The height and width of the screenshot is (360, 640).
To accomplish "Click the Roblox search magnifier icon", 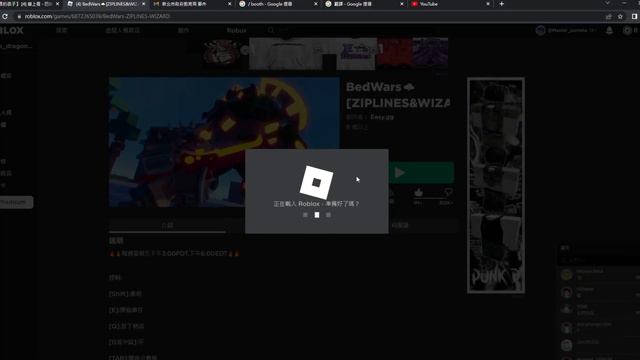I will [271, 30].
